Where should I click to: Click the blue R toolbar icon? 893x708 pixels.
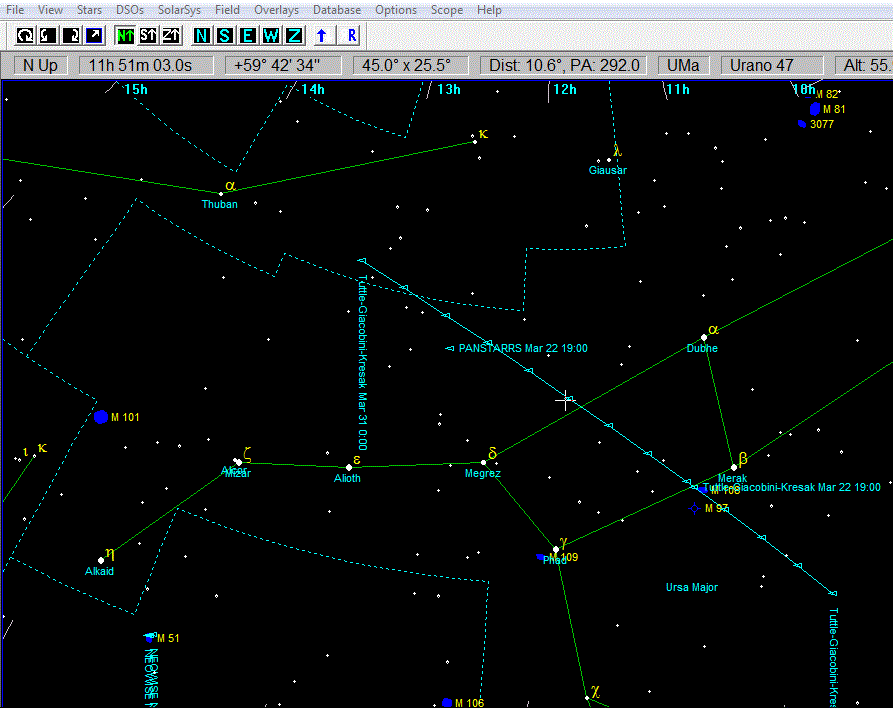pos(351,36)
